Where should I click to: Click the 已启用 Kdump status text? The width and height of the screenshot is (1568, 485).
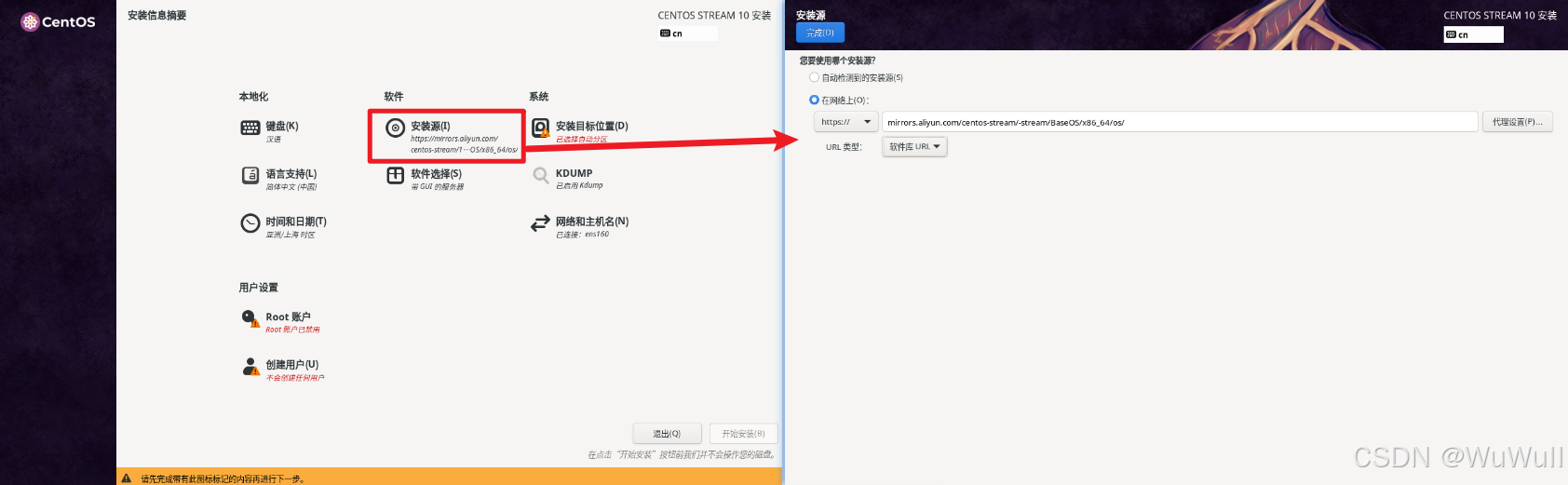pyautogui.click(x=579, y=185)
